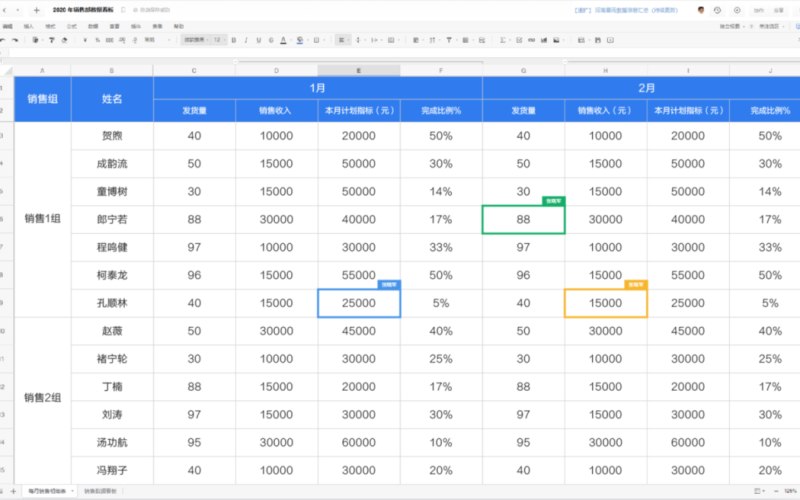Screen dimensions: 800x500
Task: Open the user avatar menu
Action: point(701,10)
